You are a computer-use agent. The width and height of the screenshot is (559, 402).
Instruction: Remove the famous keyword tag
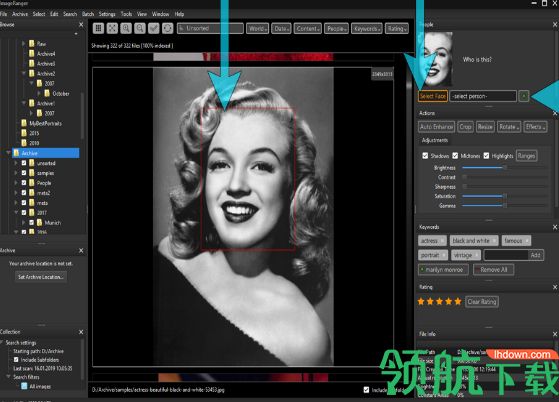coord(527,241)
